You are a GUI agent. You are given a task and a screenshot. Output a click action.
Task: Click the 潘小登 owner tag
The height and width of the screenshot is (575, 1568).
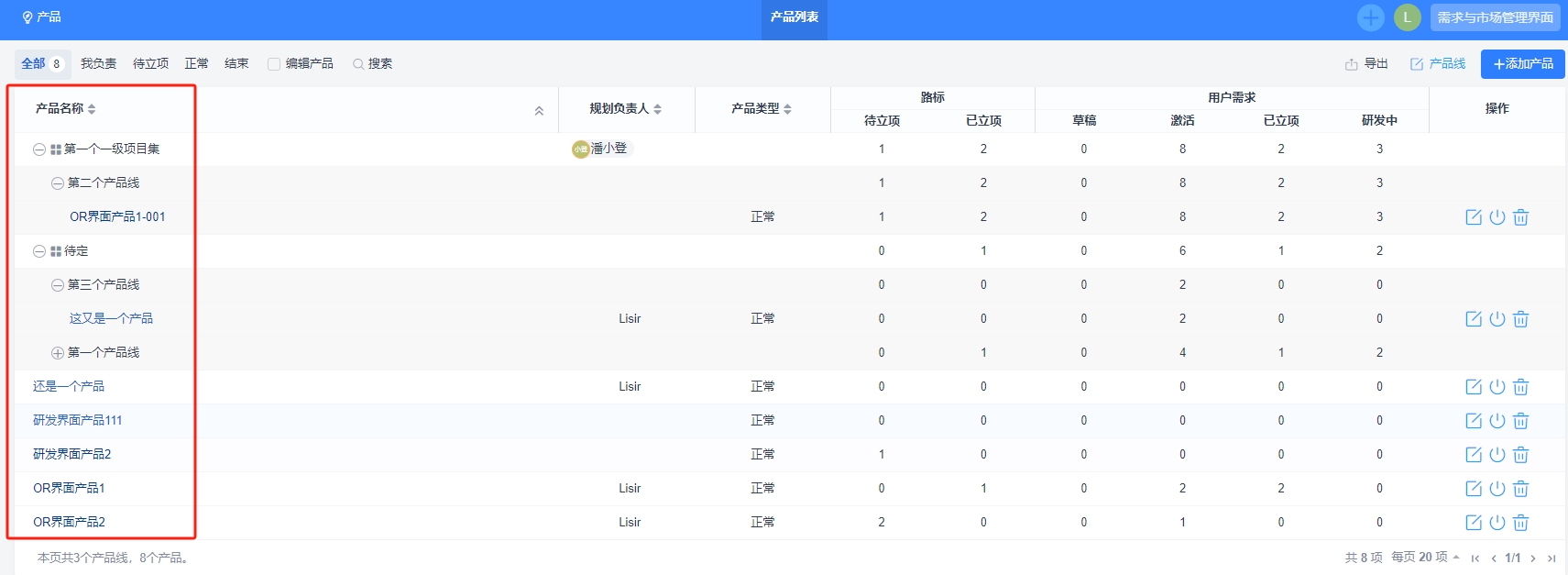coord(601,149)
